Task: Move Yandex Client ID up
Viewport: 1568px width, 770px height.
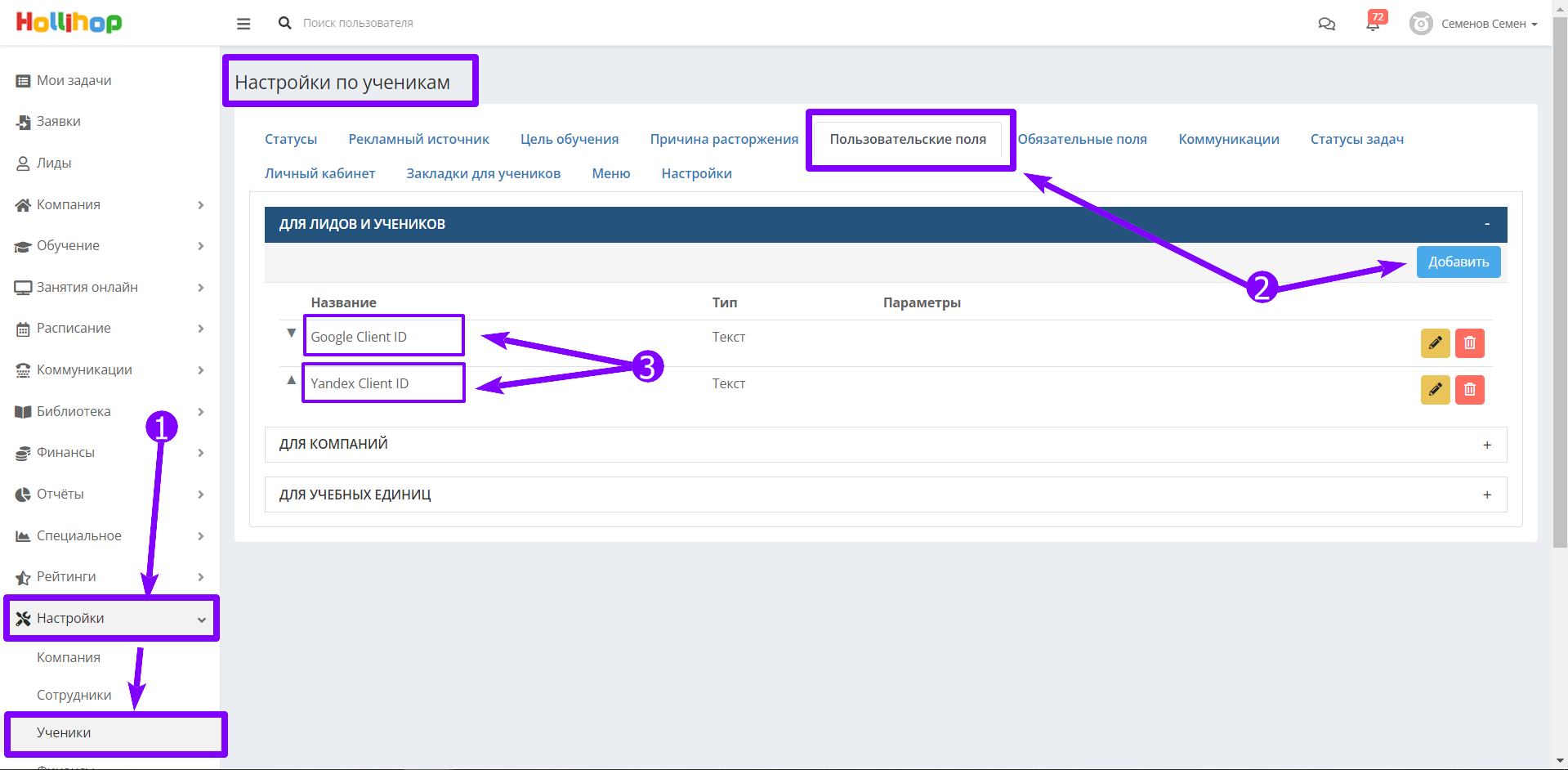Action: (x=291, y=380)
